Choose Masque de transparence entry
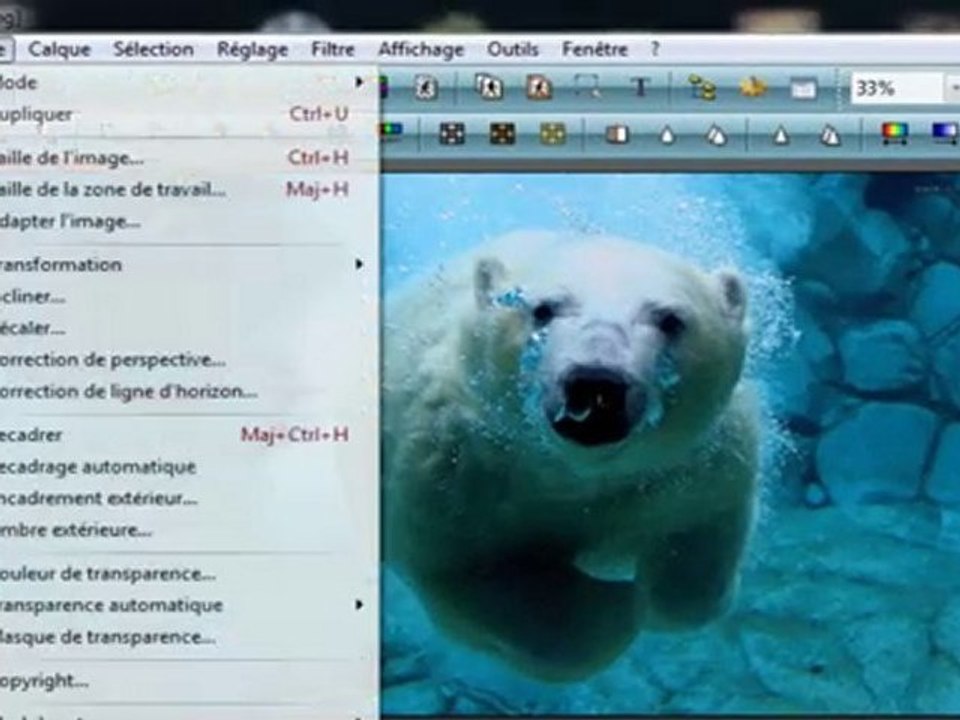The image size is (960, 720). point(184,637)
